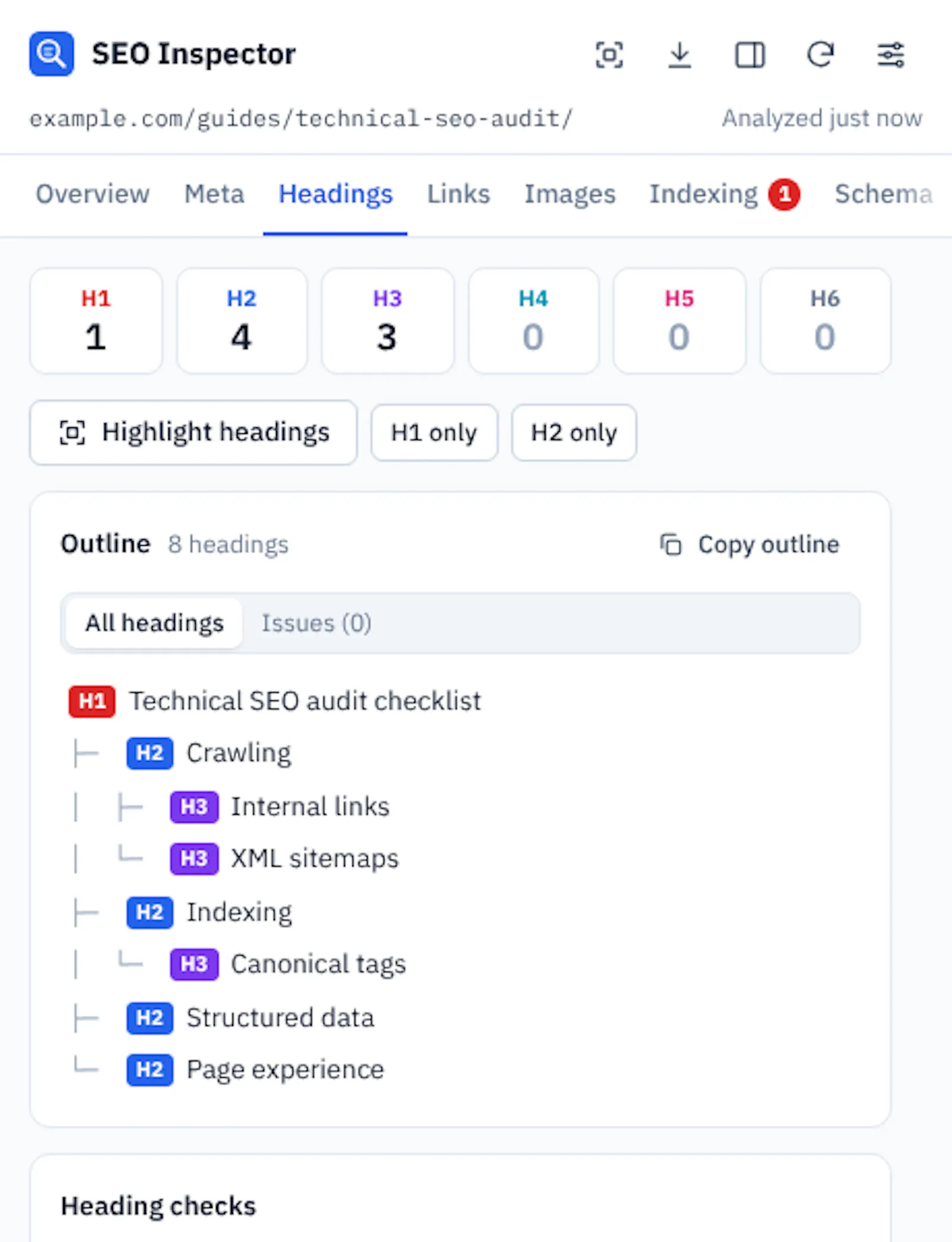Switch to the Schema tab
This screenshot has width=952, height=1242.
pos(884,194)
